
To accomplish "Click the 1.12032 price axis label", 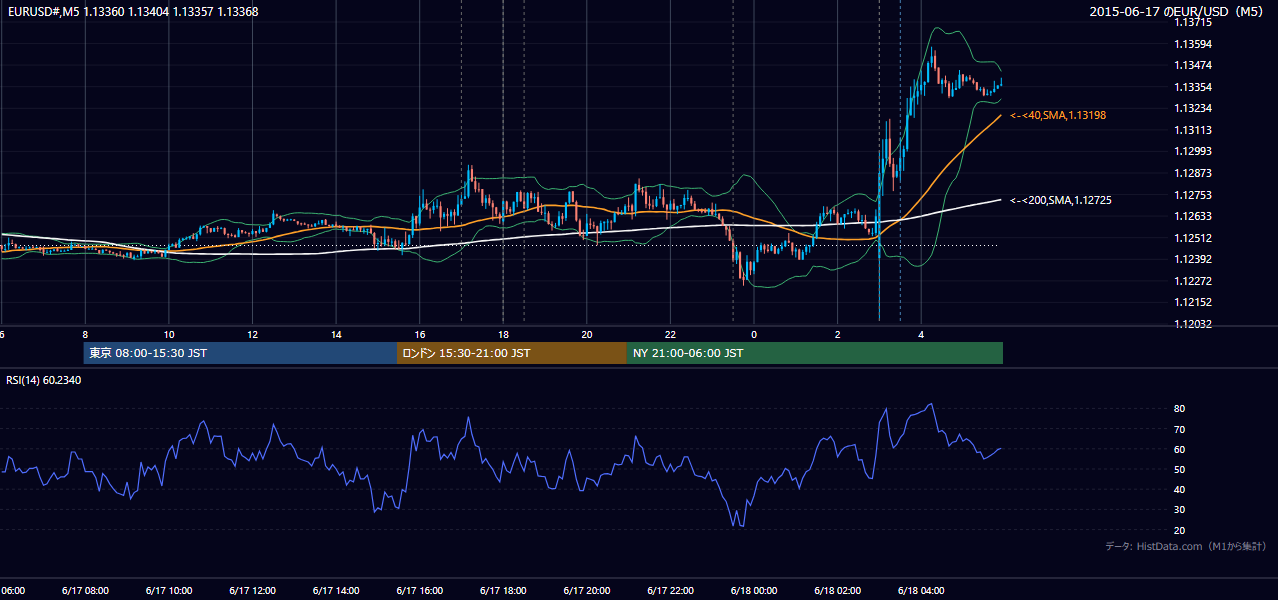I will pos(1193,324).
